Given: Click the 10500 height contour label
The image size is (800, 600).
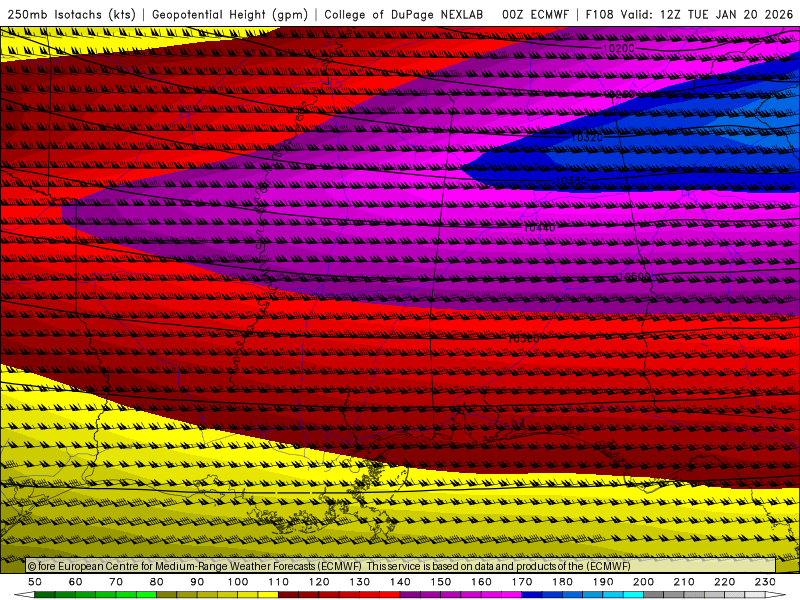Looking at the screenshot, I should point(635,277).
